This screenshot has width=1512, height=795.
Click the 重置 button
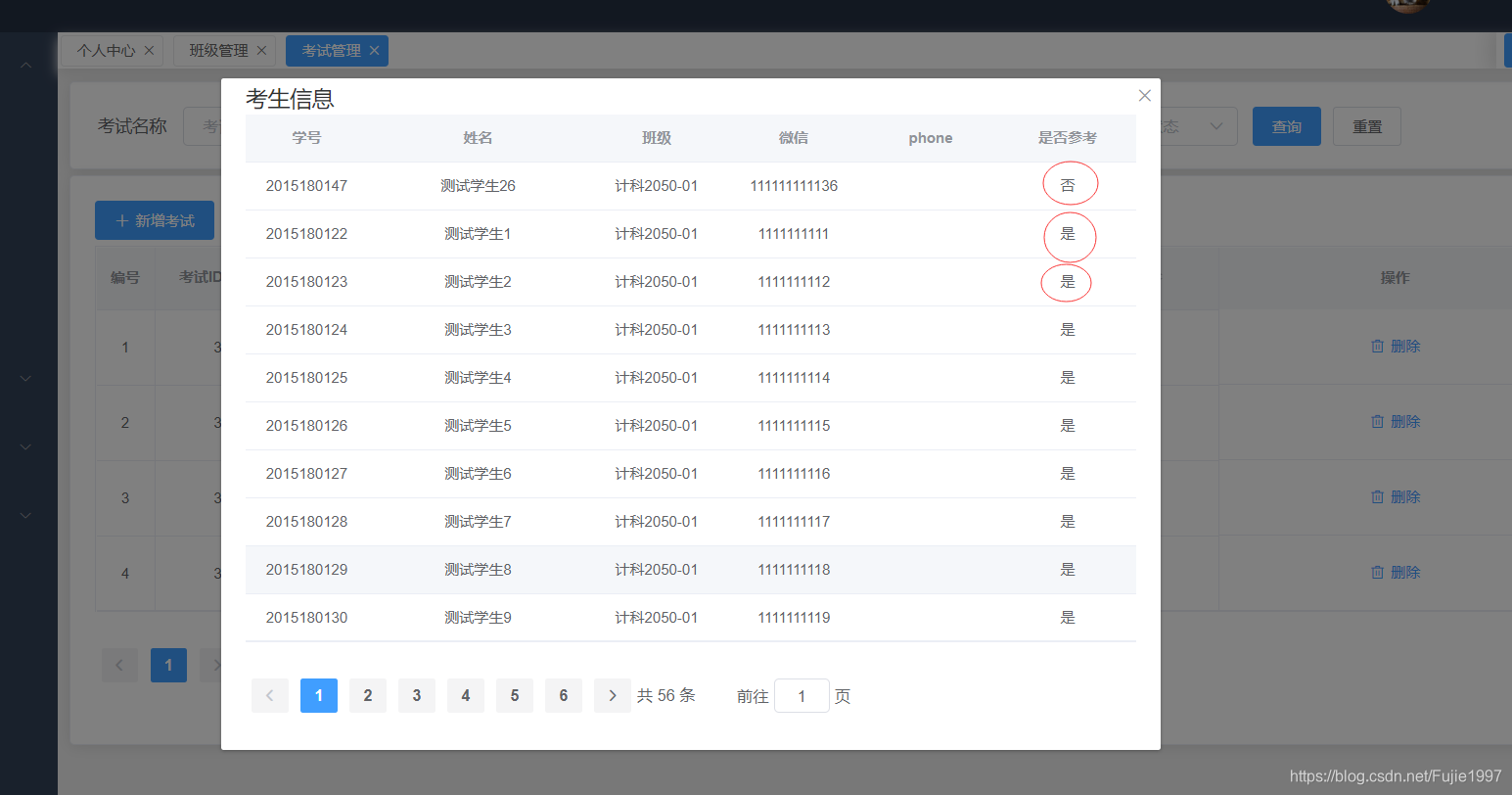[1367, 126]
